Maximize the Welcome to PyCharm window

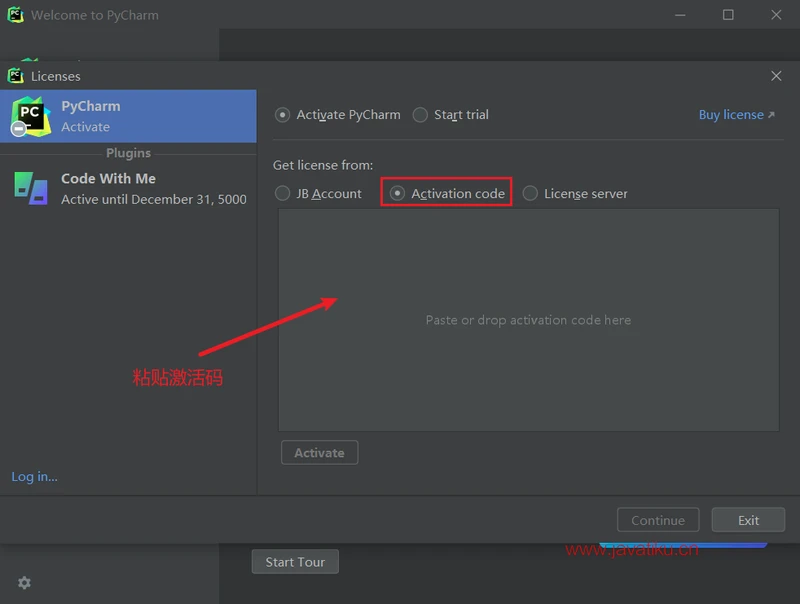point(728,15)
